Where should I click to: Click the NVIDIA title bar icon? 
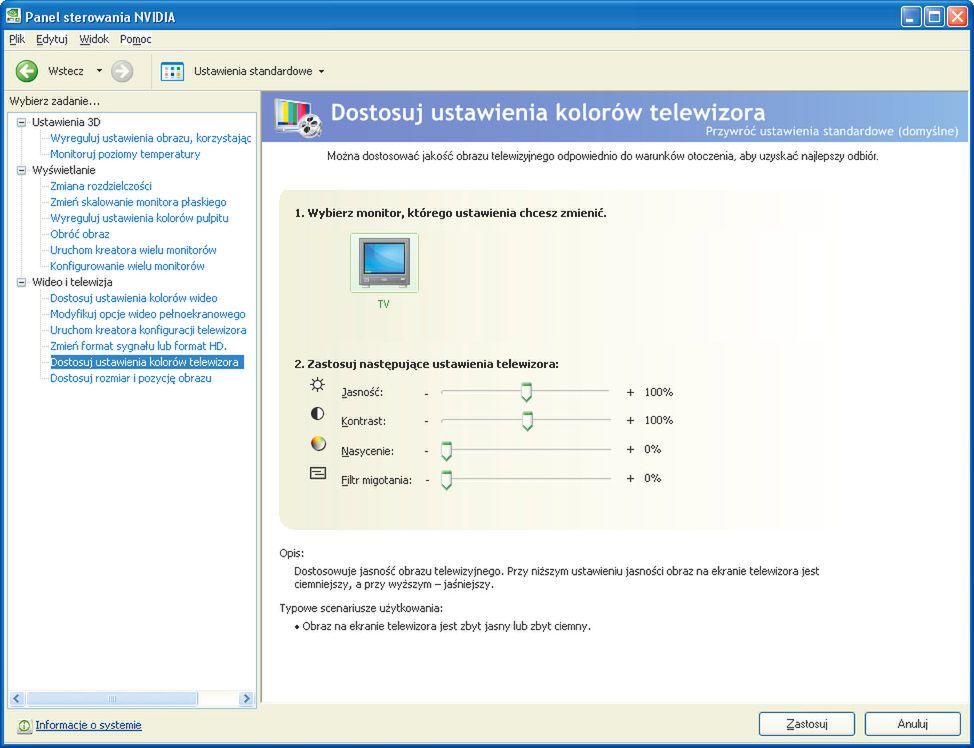(x=12, y=16)
